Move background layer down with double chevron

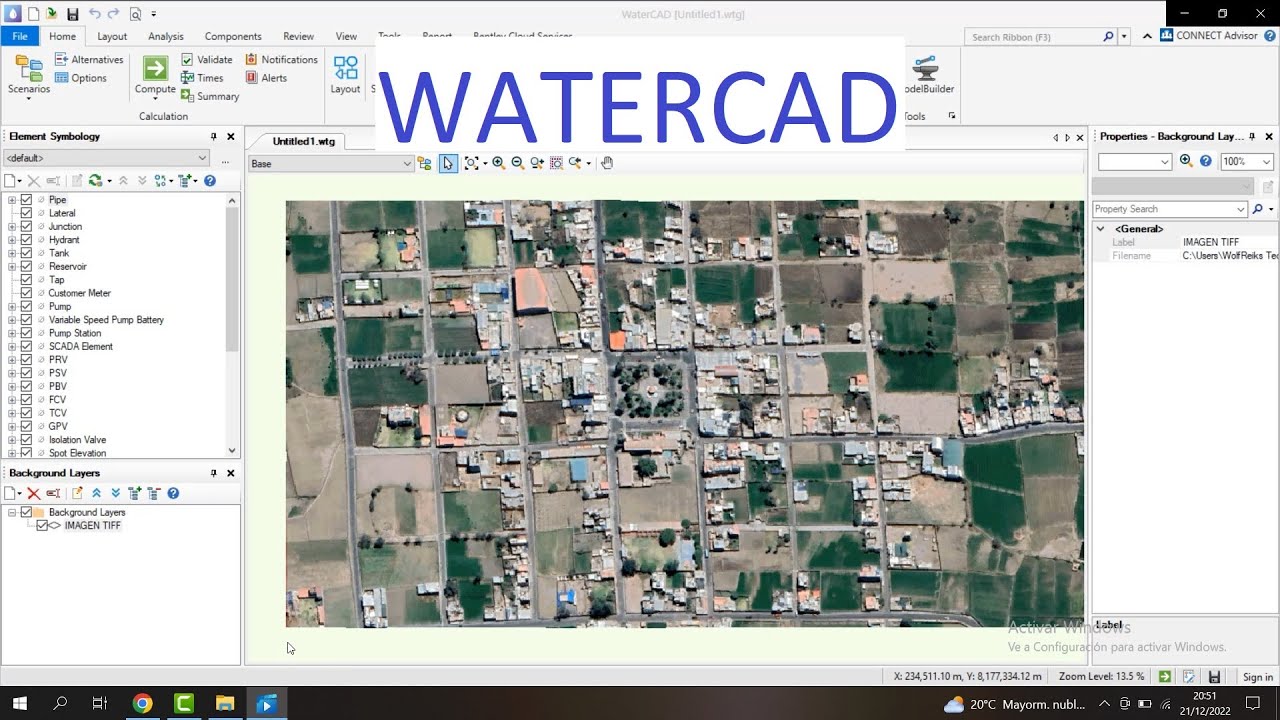point(116,493)
